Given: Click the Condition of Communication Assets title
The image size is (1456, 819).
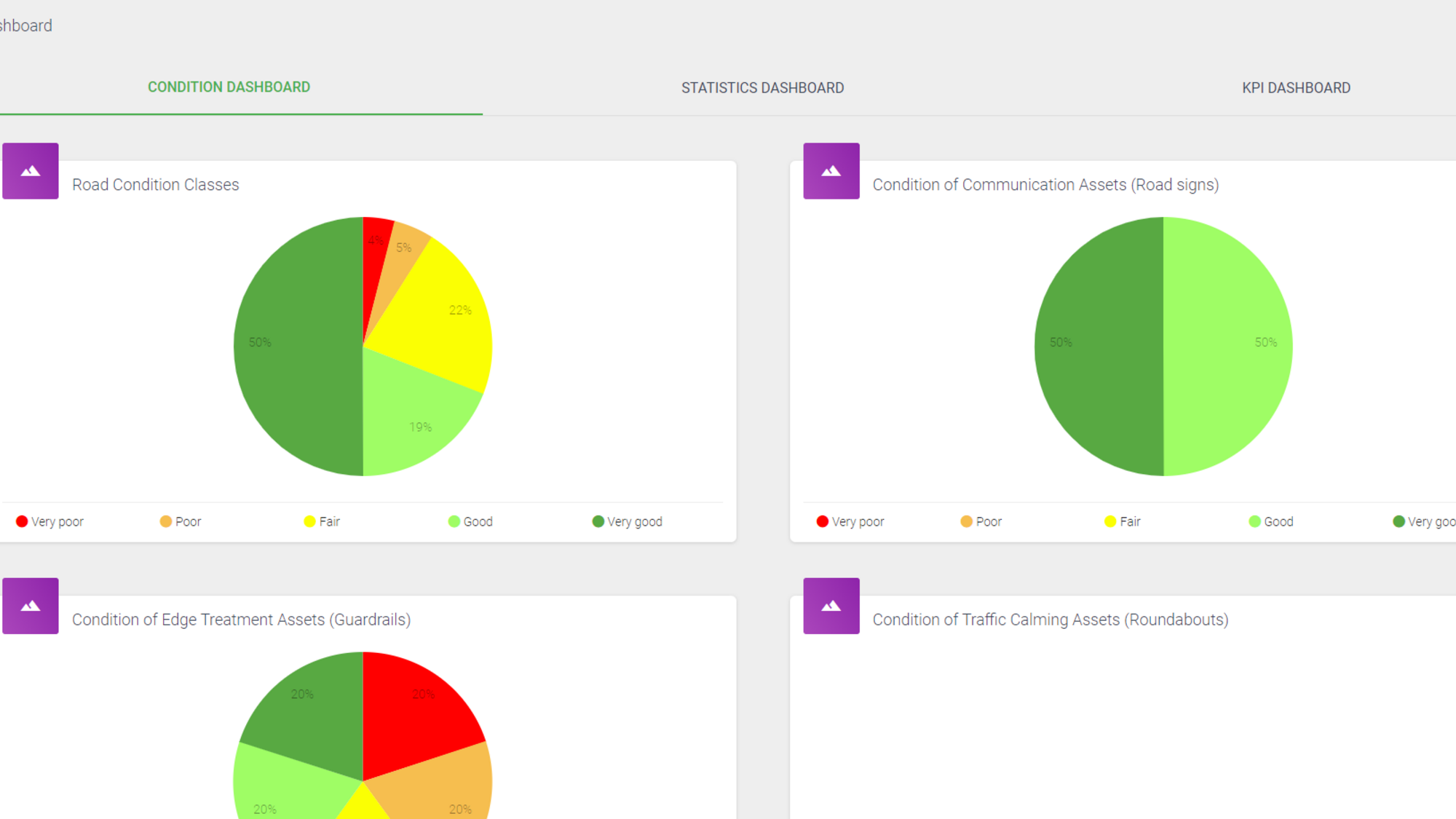Looking at the screenshot, I should tap(1045, 185).
